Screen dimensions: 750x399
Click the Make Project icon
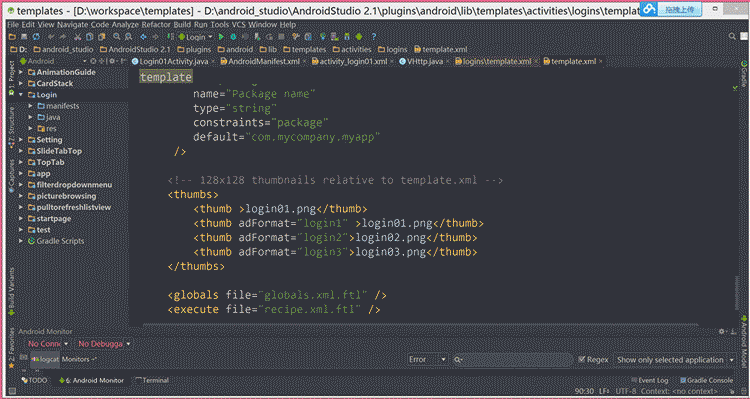pyautogui.click(x=170, y=36)
